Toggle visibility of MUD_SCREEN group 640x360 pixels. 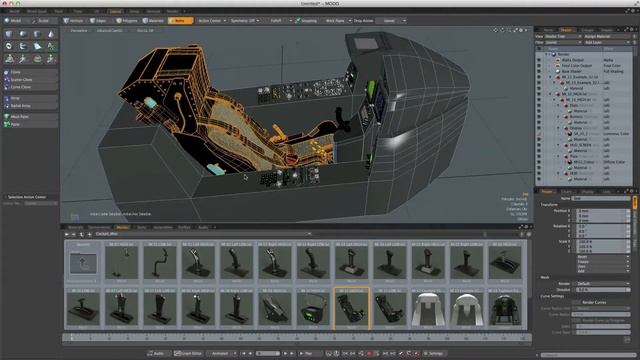[x=538, y=145]
